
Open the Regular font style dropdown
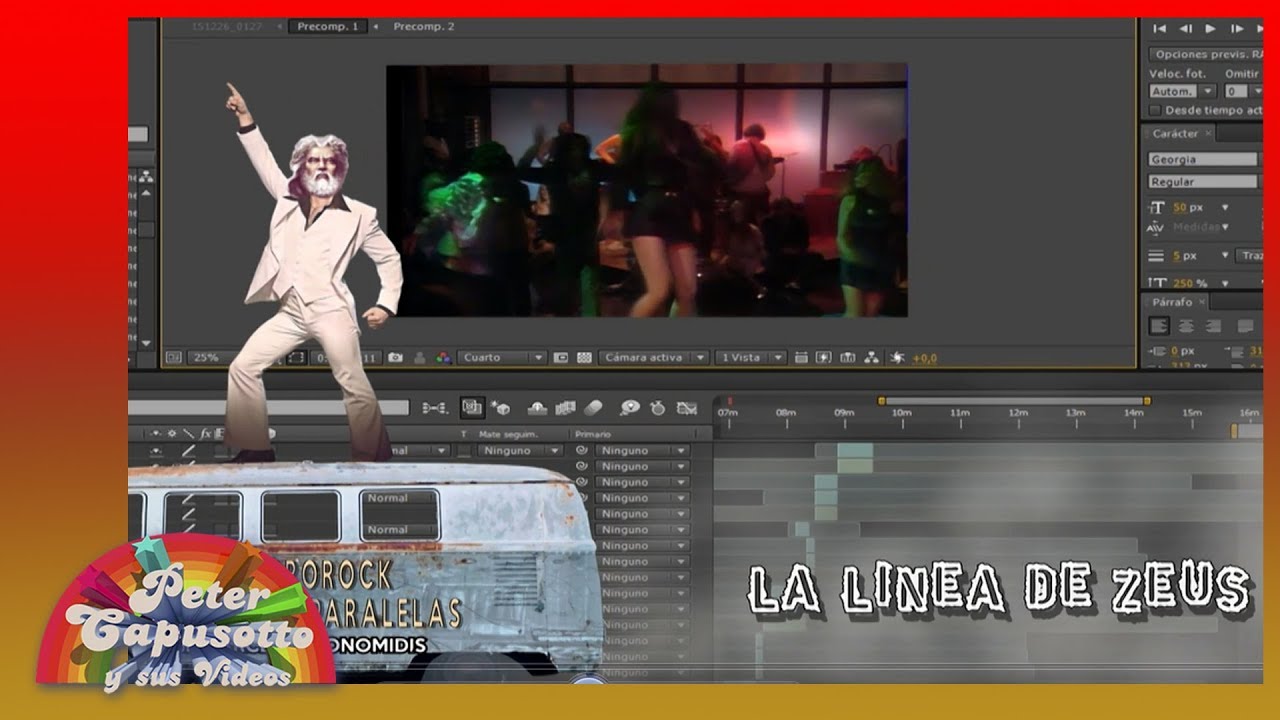[x=1203, y=182]
